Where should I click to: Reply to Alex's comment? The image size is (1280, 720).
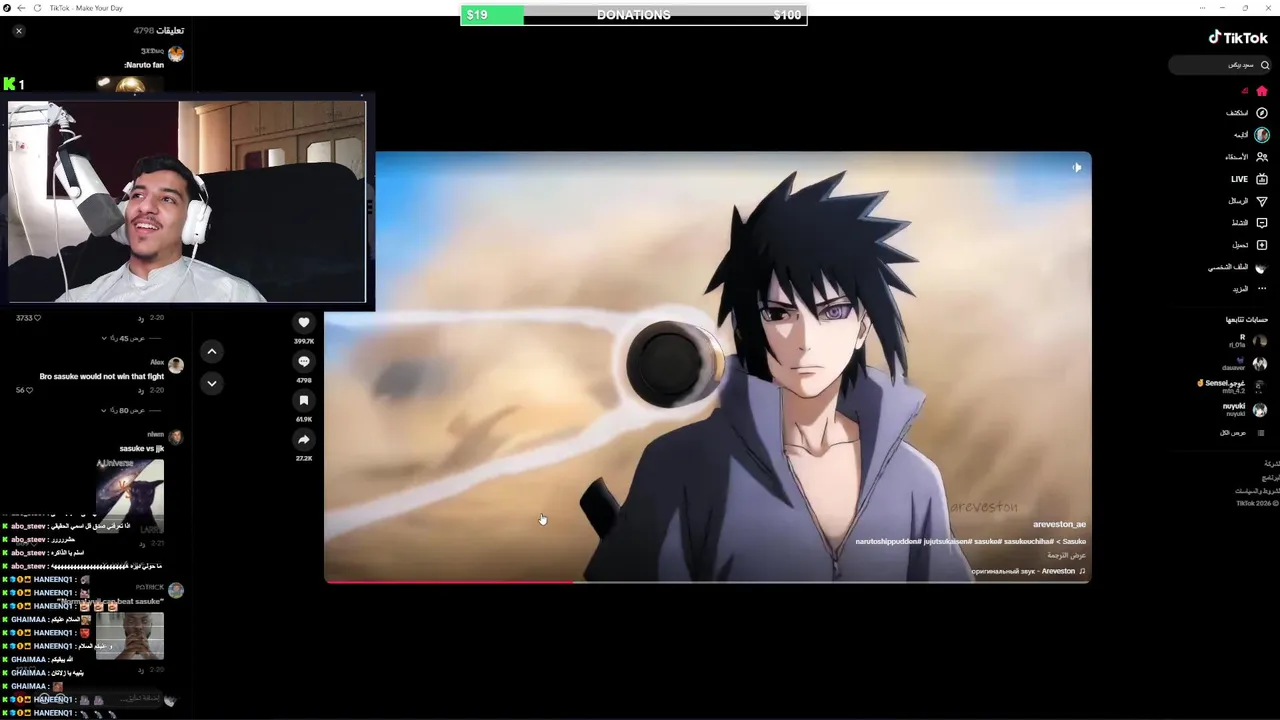142,390
